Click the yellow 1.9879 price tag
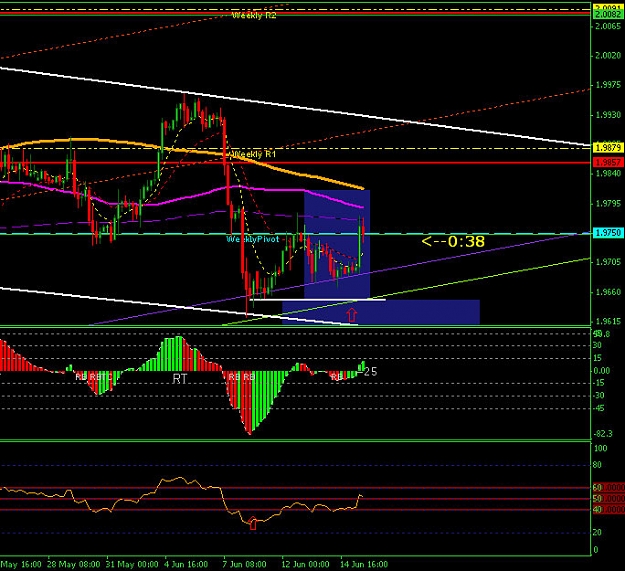 608,148
